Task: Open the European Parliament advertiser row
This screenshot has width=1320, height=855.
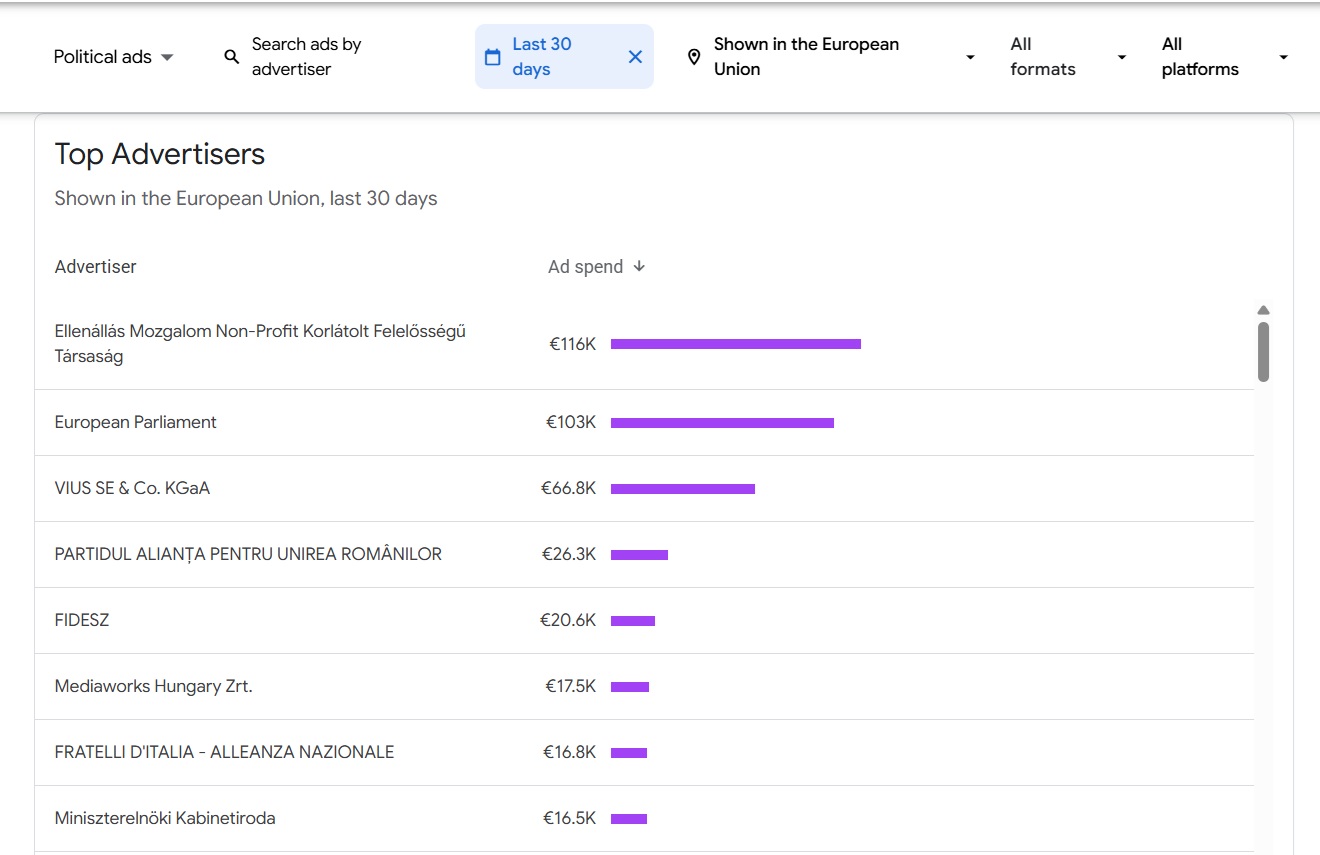Action: pyautogui.click(x=644, y=423)
